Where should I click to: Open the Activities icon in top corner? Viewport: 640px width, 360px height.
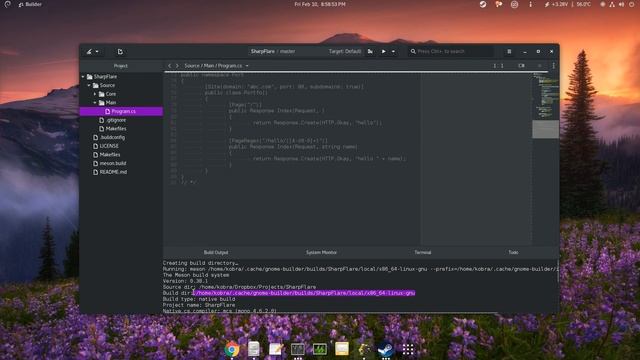pyautogui.click(x=7, y=4)
